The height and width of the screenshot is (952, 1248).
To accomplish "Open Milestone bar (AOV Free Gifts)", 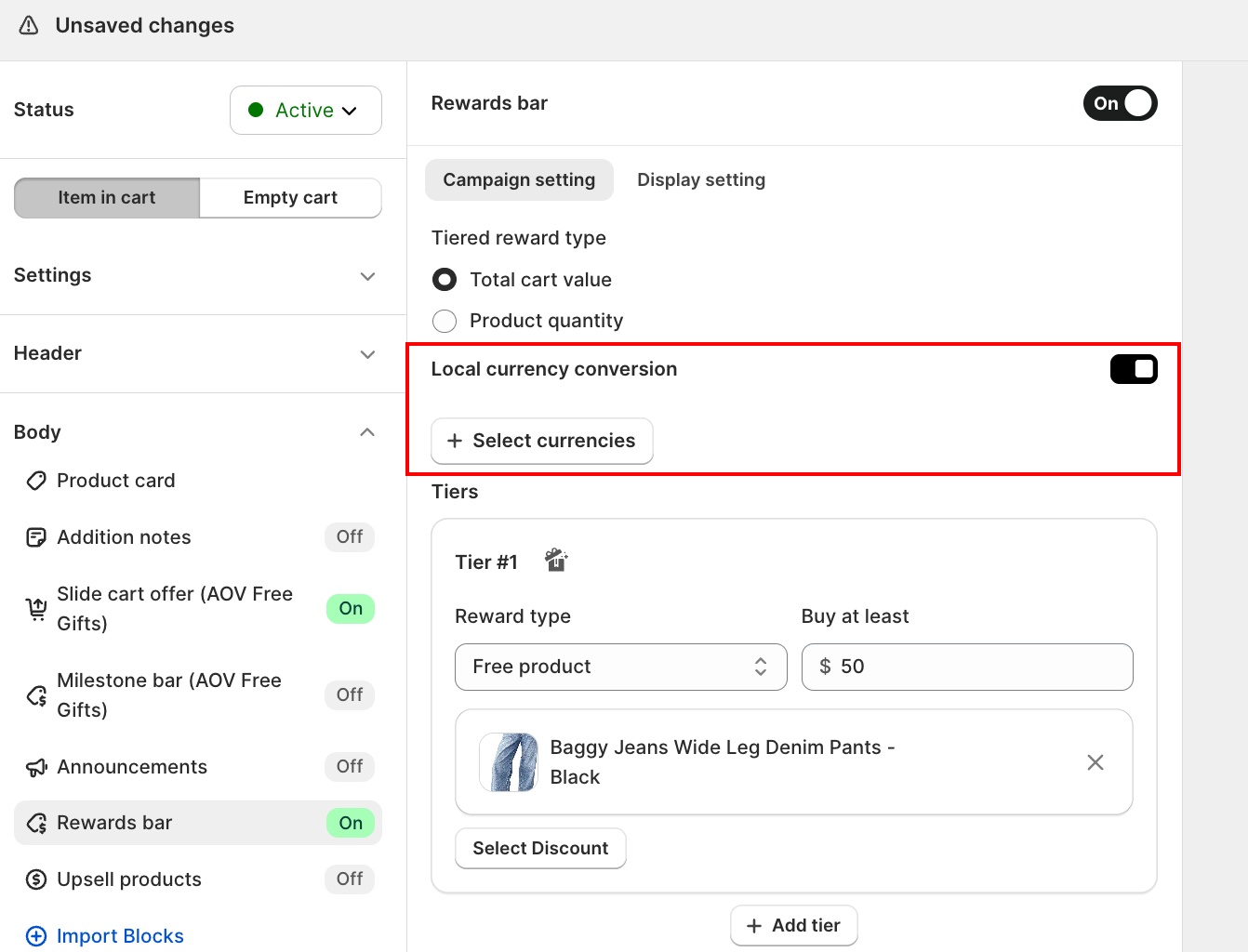I will click(169, 695).
